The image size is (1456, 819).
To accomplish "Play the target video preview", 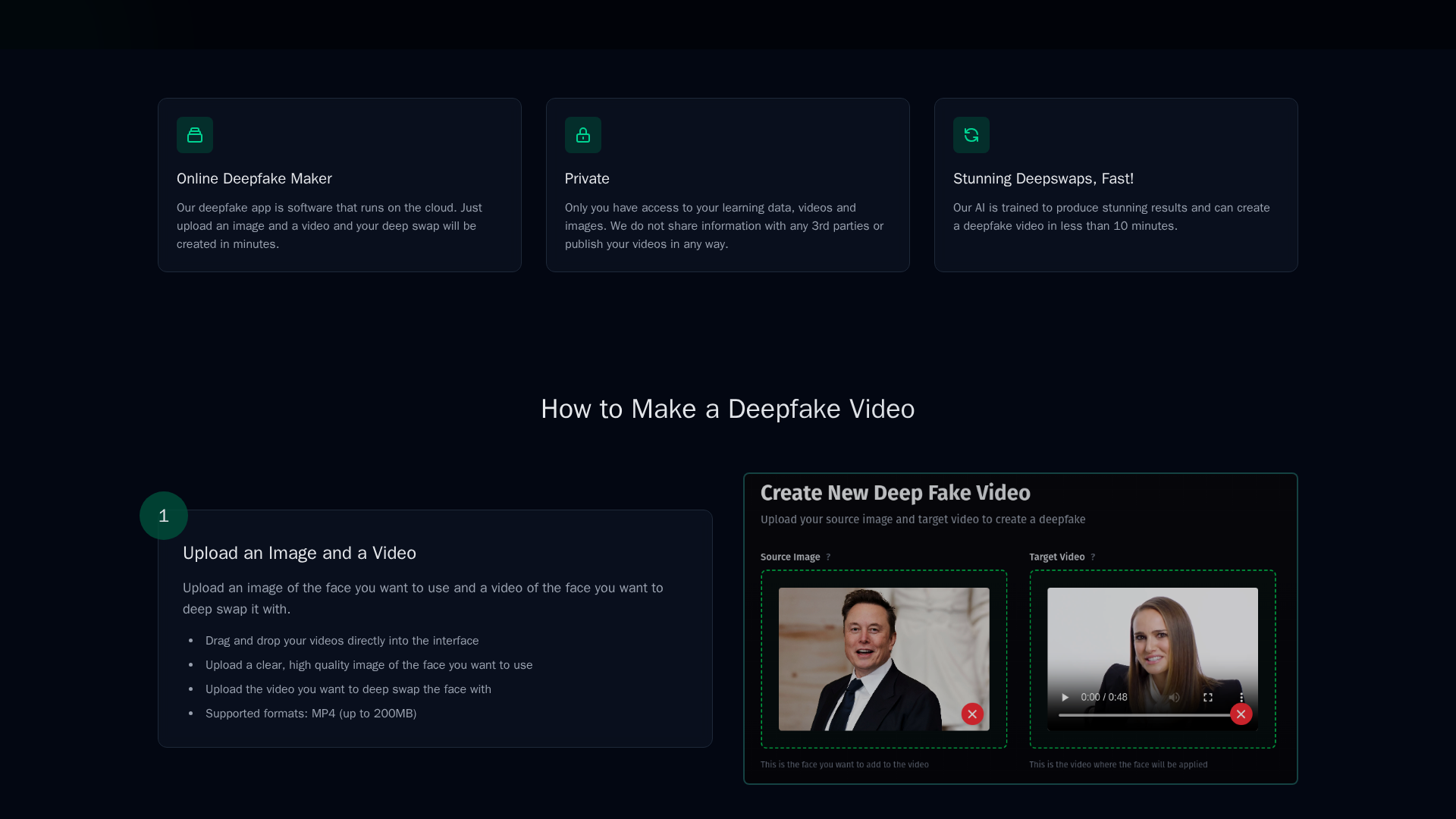I will (x=1065, y=697).
